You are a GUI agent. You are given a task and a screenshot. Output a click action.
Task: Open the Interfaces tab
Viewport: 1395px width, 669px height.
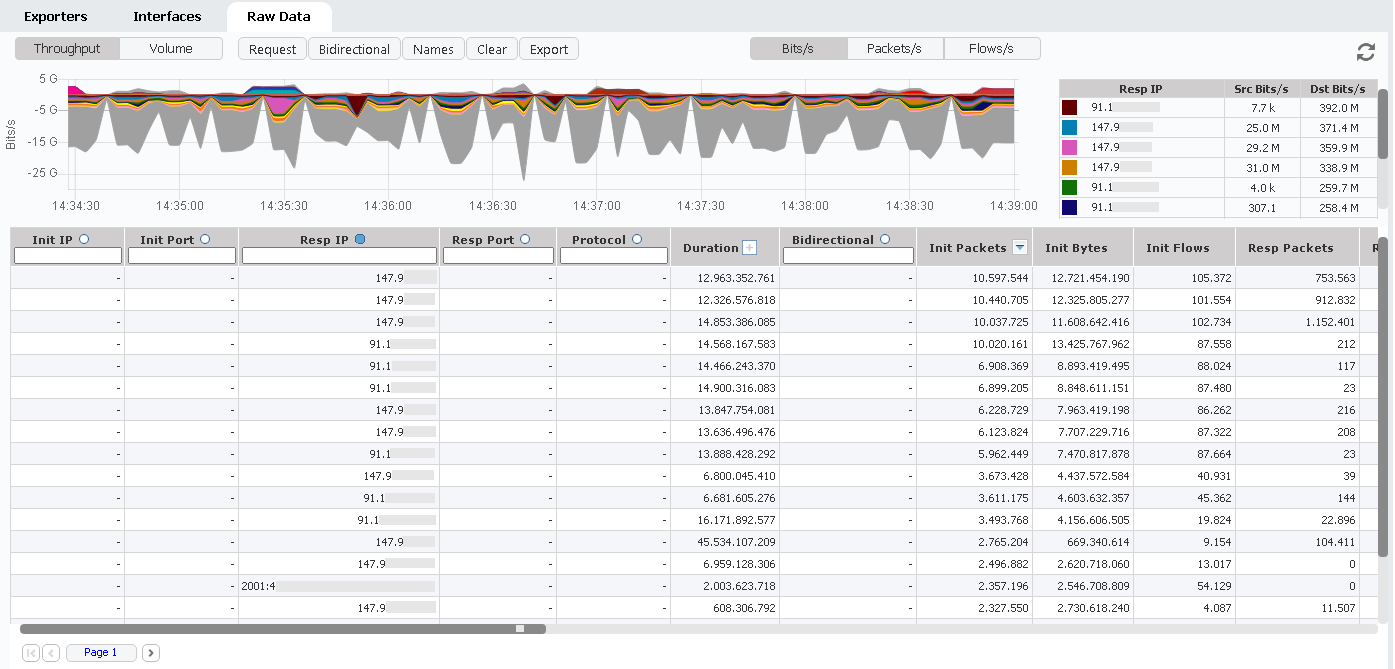click(167, 17)
